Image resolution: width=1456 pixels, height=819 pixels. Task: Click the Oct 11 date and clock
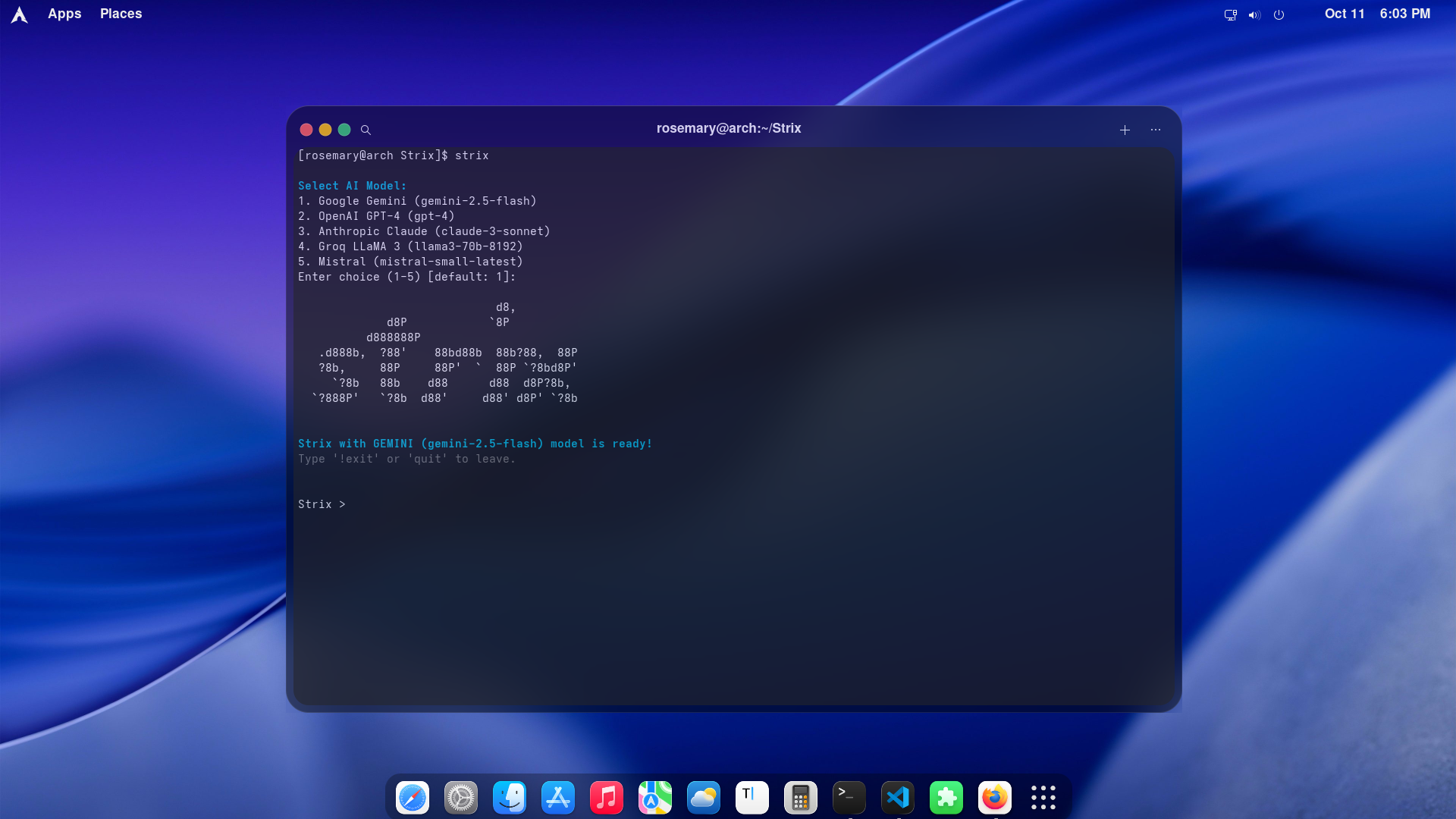[x=1377, y=14]
